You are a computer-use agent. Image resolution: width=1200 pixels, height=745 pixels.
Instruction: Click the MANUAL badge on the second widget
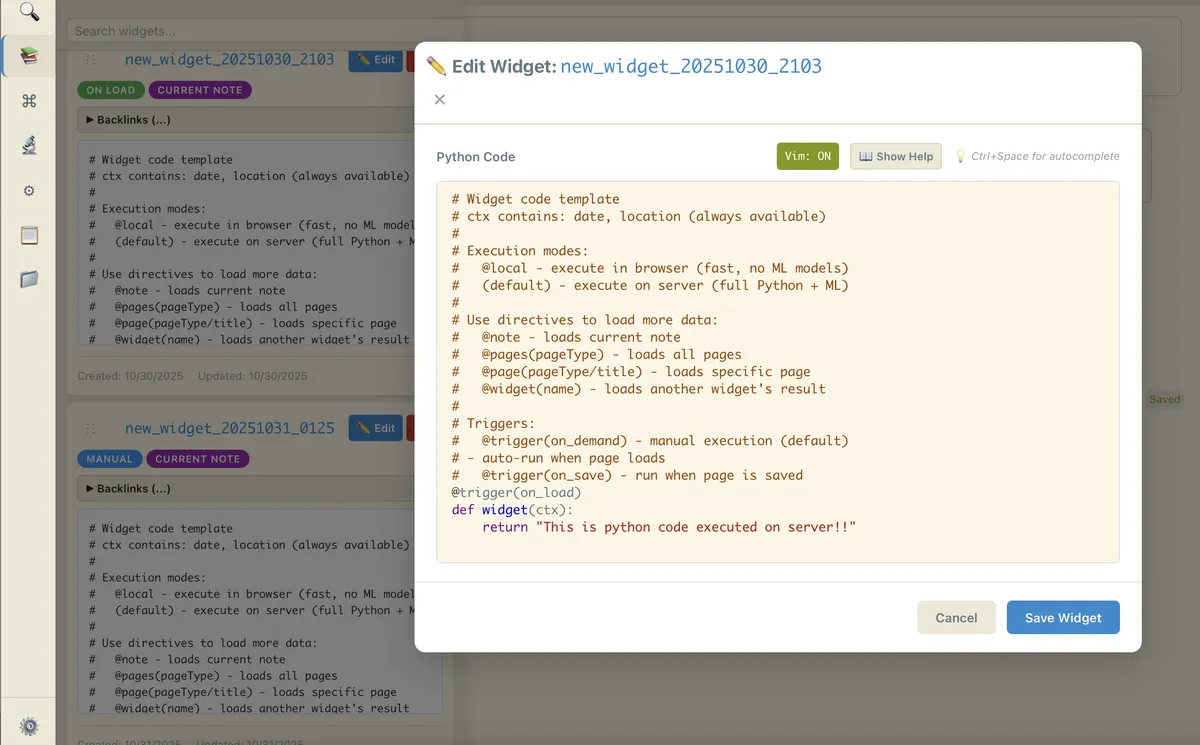[x=110, y=458]
